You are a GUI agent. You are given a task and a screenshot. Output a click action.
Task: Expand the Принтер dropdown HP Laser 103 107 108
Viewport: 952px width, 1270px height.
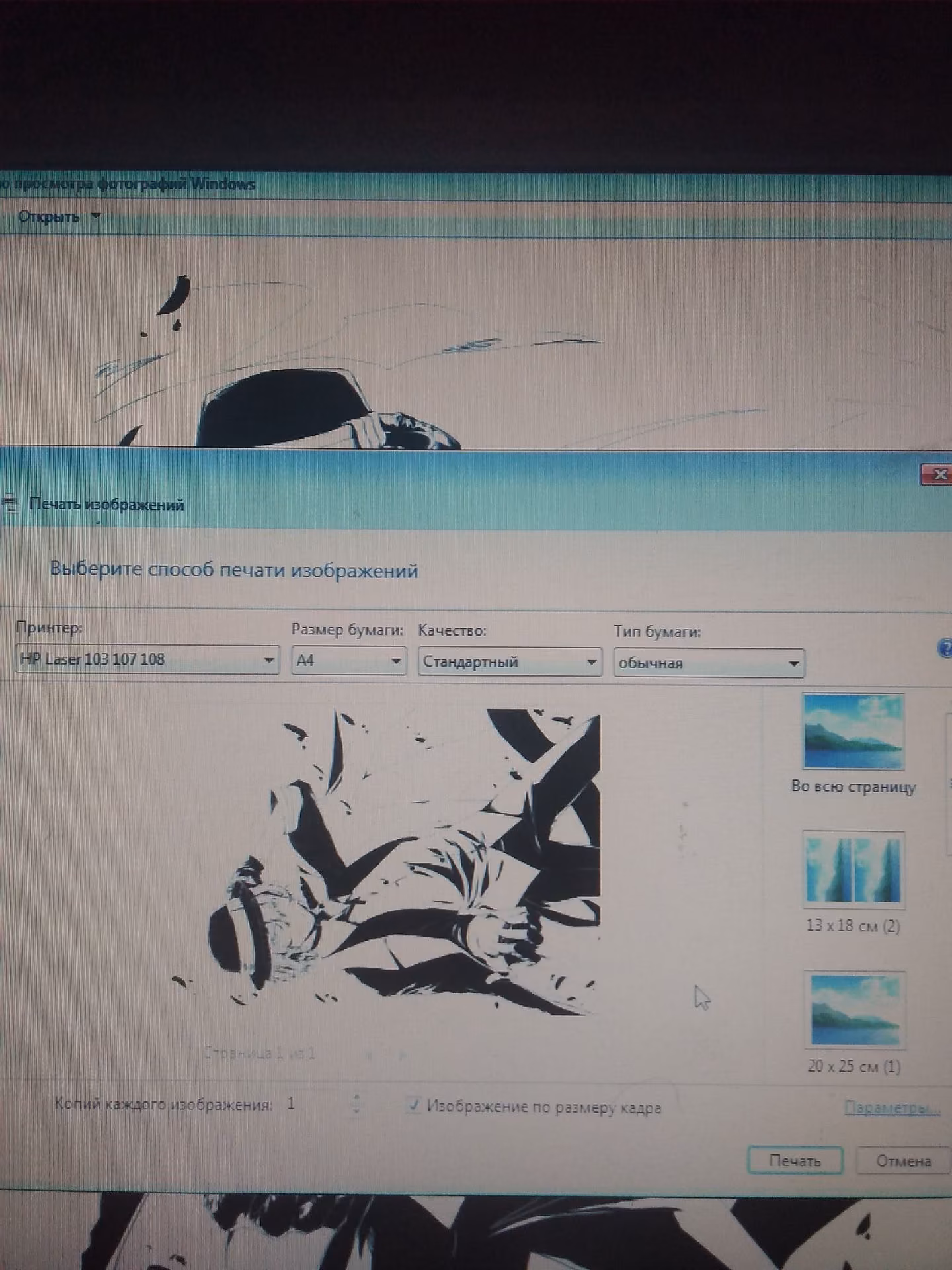pyautogui.click(x=147, y=659)
